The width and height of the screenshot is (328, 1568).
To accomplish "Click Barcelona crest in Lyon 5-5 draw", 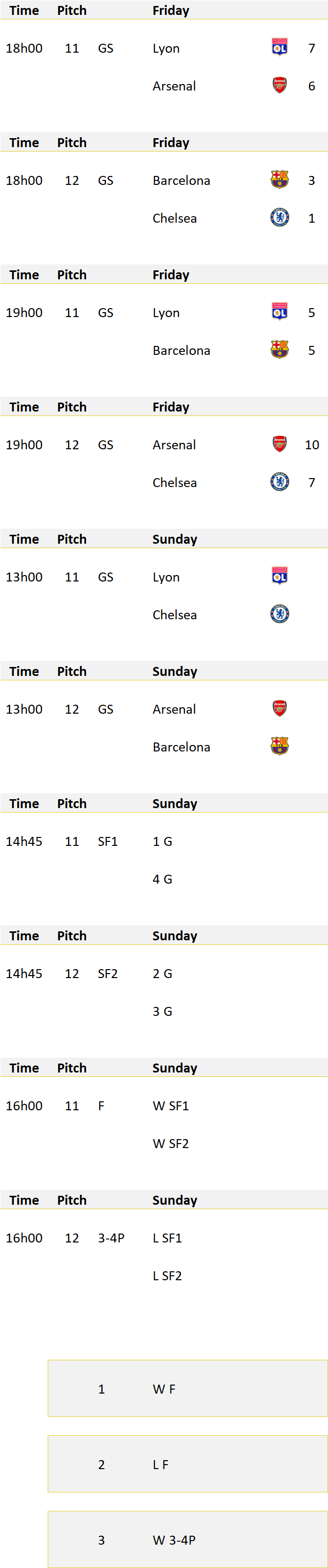I will point(279,349).
